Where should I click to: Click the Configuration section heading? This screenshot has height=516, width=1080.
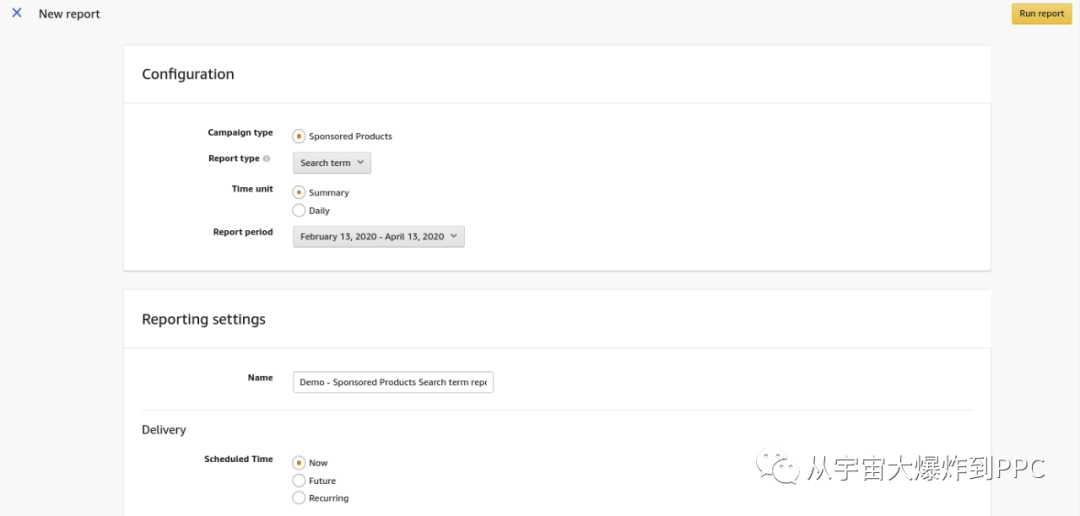188,74
